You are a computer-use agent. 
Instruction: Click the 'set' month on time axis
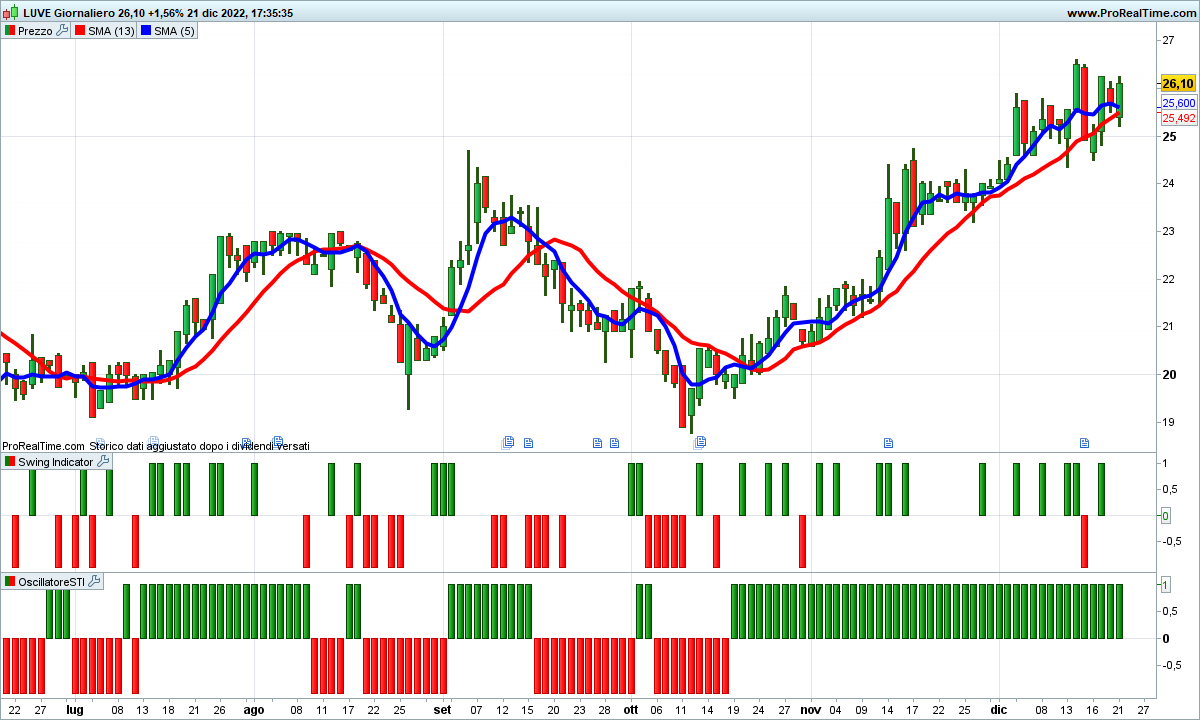442,709
